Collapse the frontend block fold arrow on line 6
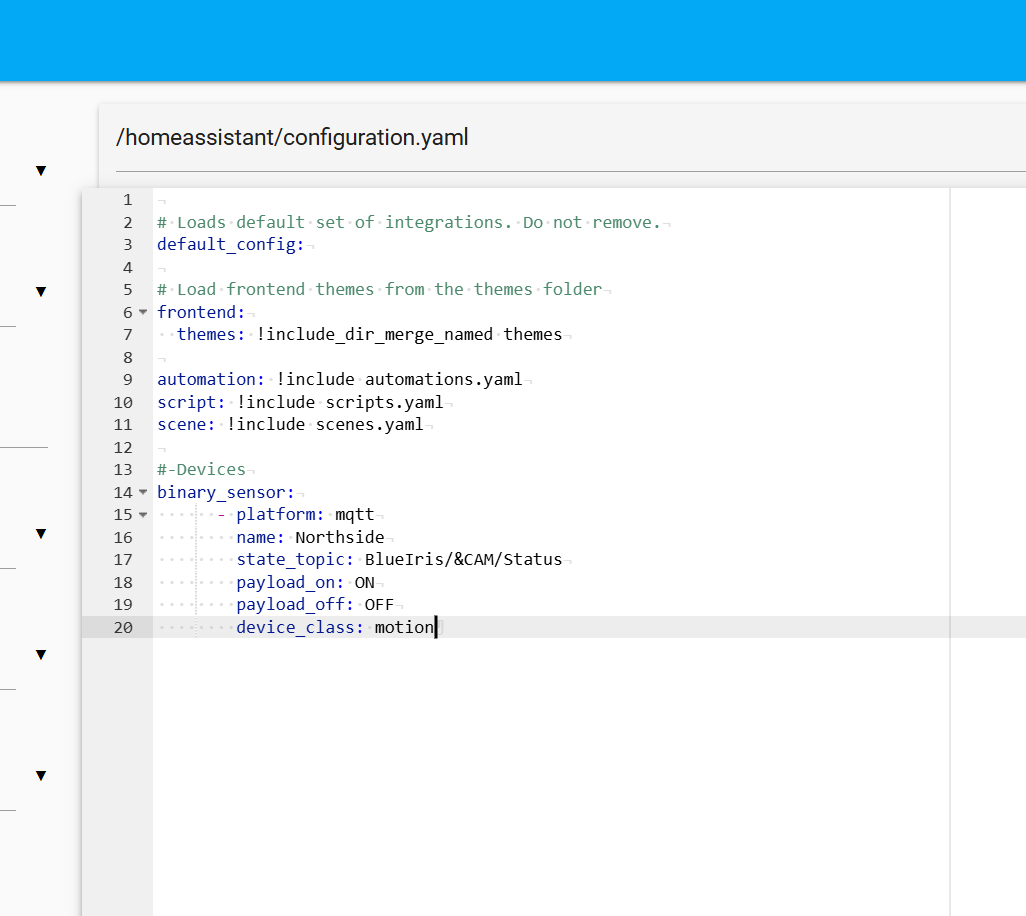Viewport: 1026px width, 916px height. (143, 312)
